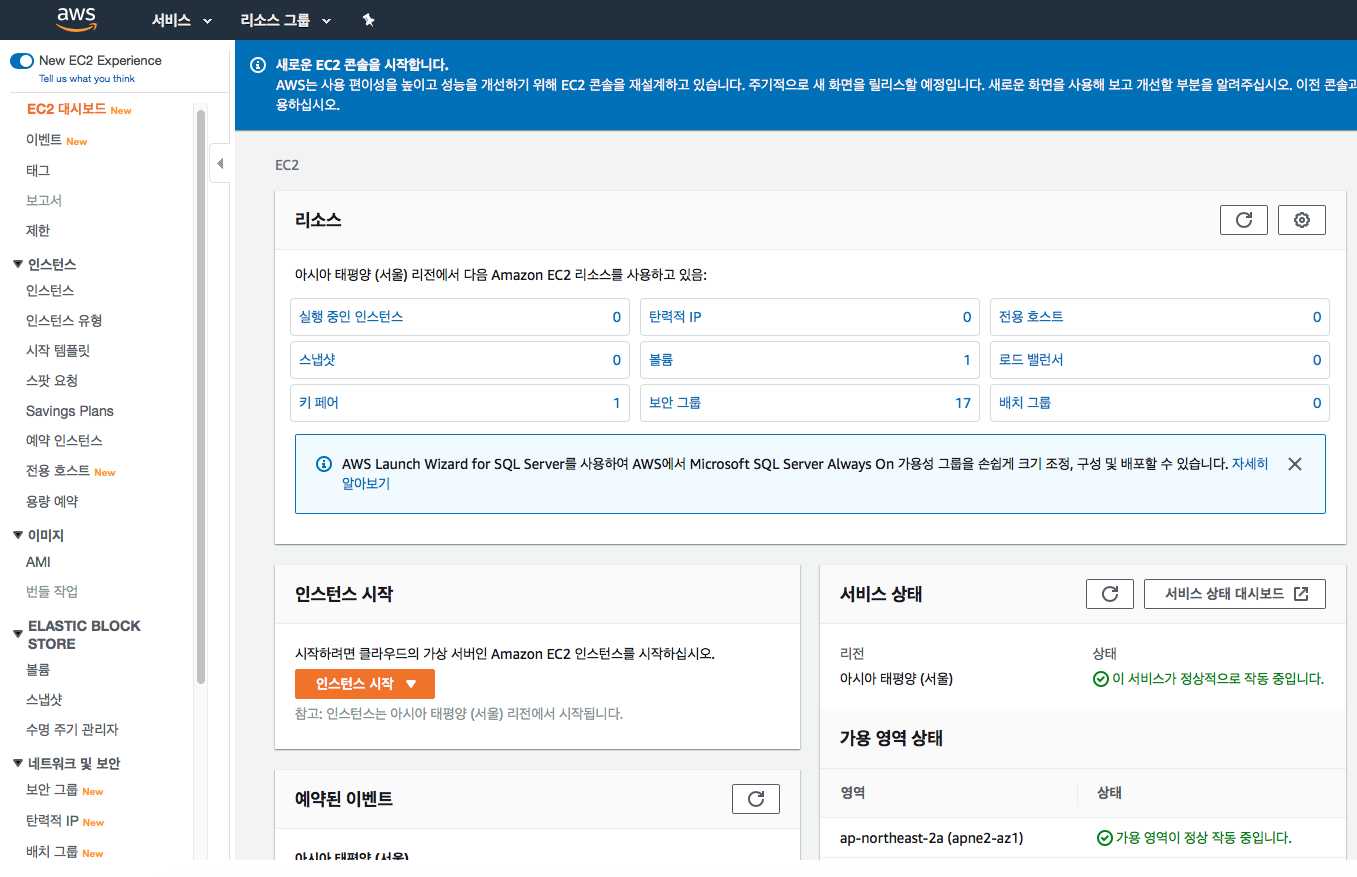Open 태그 in sidebar
Image resolution: width=1357 pixels, height=877 pixels.
38,171
